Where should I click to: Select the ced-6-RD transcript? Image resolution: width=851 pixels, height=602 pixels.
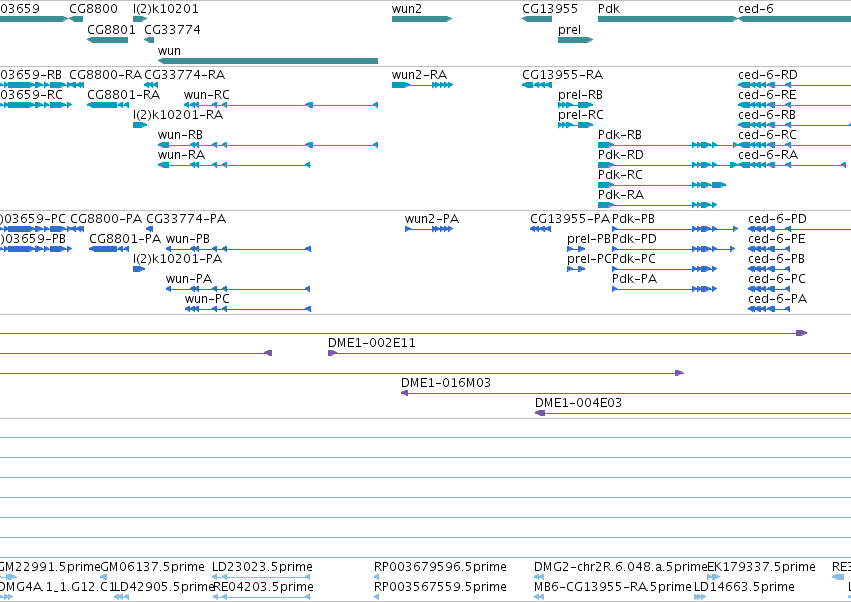795,85
